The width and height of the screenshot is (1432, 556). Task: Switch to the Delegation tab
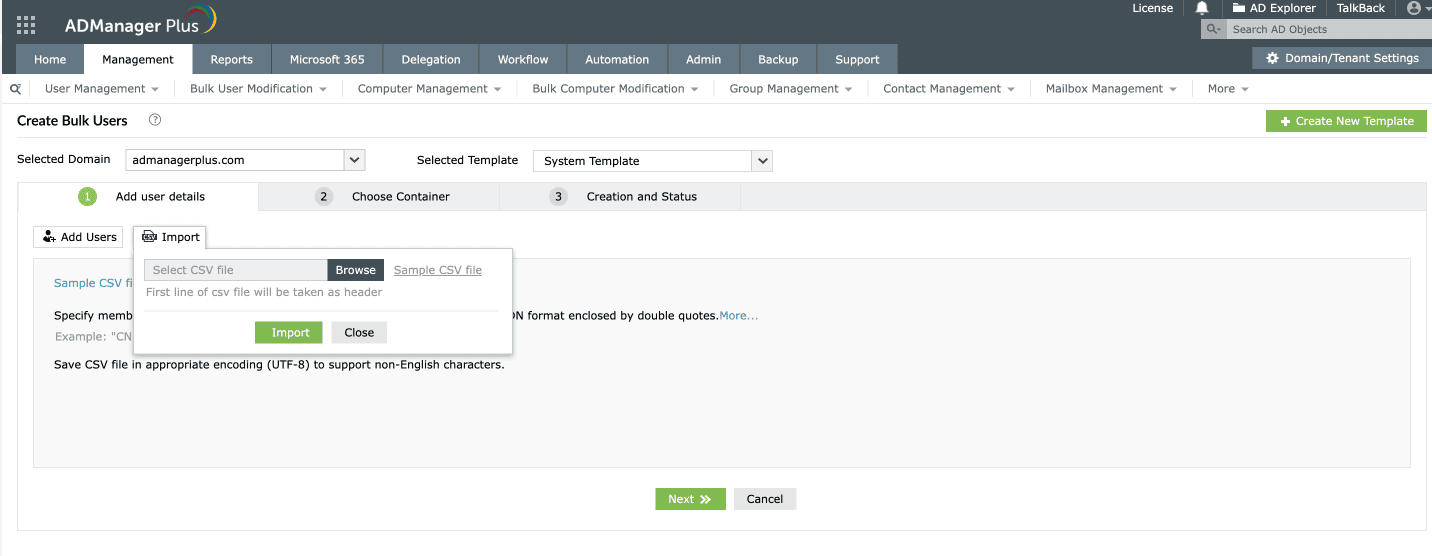pyautogui.click(x=431, y=59)
